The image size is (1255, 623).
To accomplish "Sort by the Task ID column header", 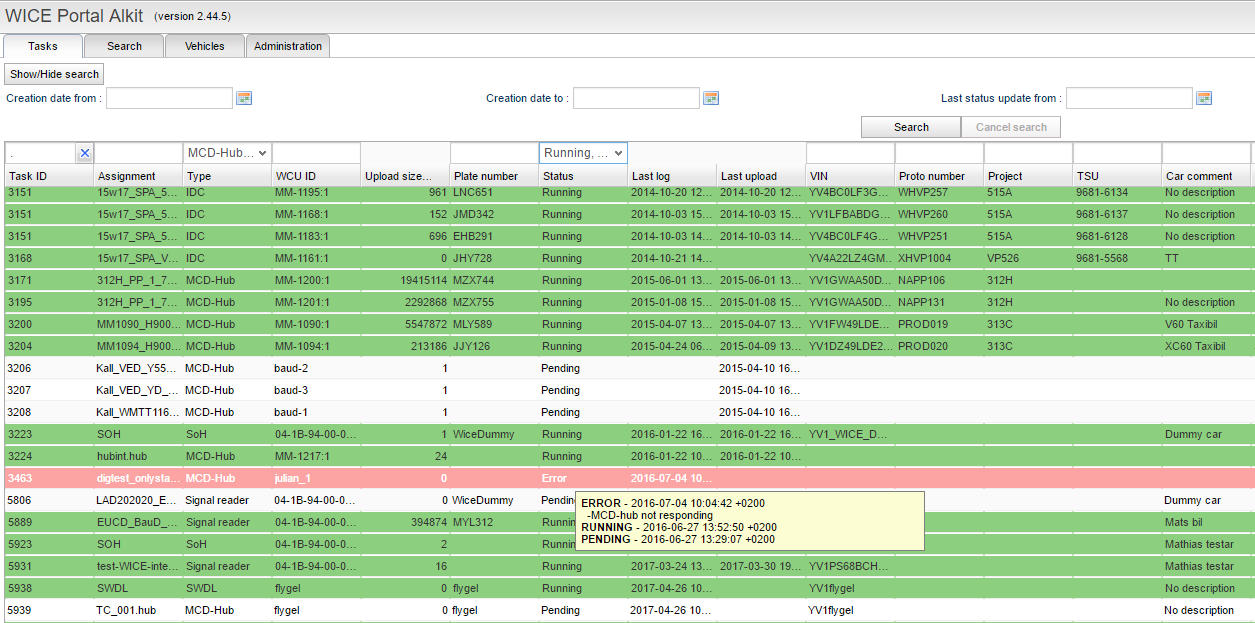I will click(x=48, y=176).
